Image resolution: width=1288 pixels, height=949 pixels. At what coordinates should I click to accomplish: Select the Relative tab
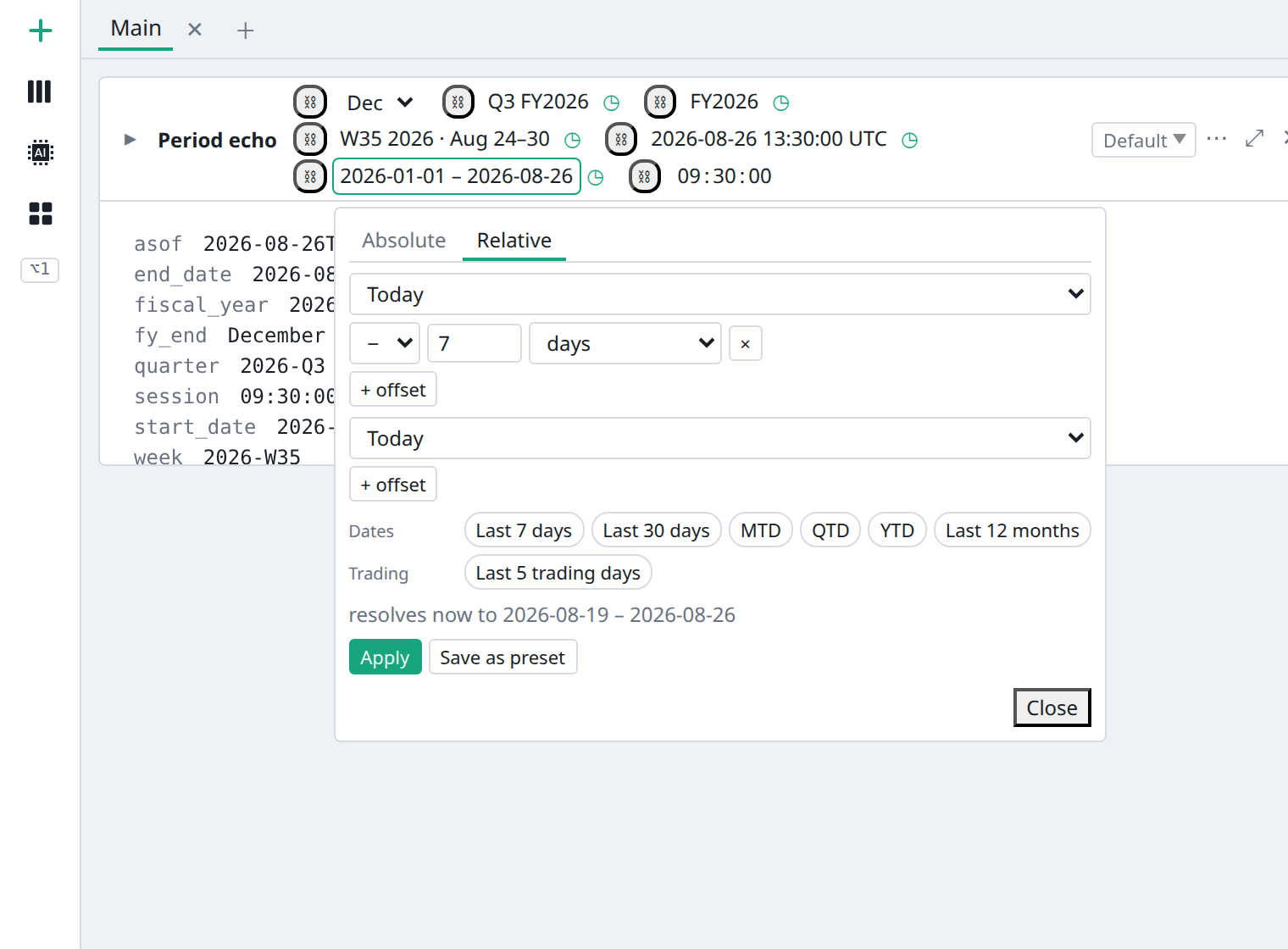[514, 241]
